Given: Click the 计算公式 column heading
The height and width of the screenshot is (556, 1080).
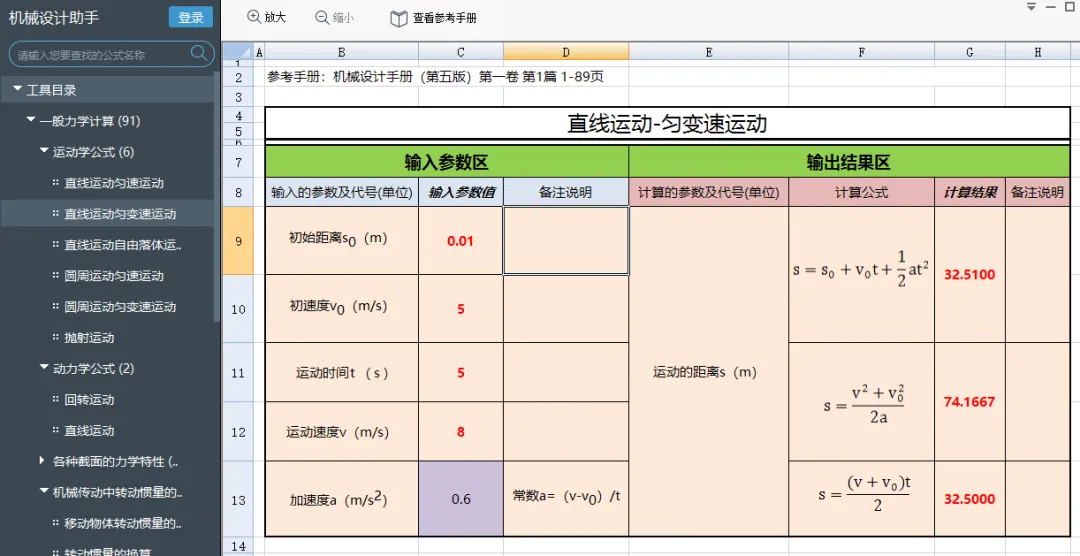Looking at the screenshot, I should (x=862, y=193).
